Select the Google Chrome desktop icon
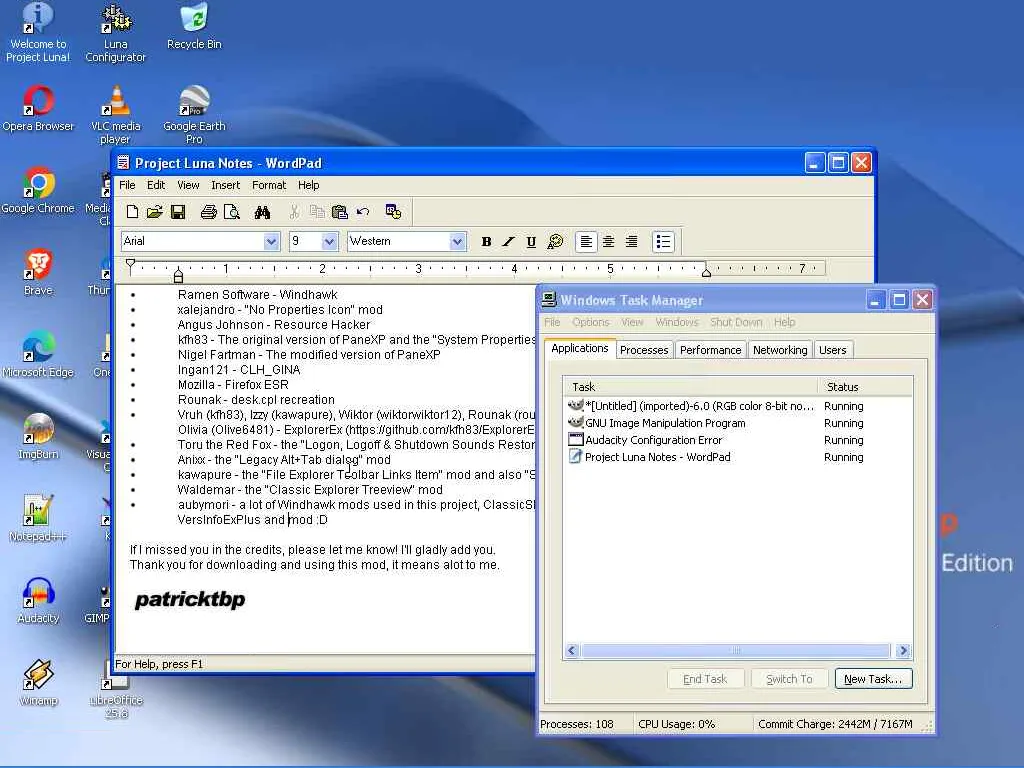The height and width of the screenshot is (768, 1024). coord(38,191)
